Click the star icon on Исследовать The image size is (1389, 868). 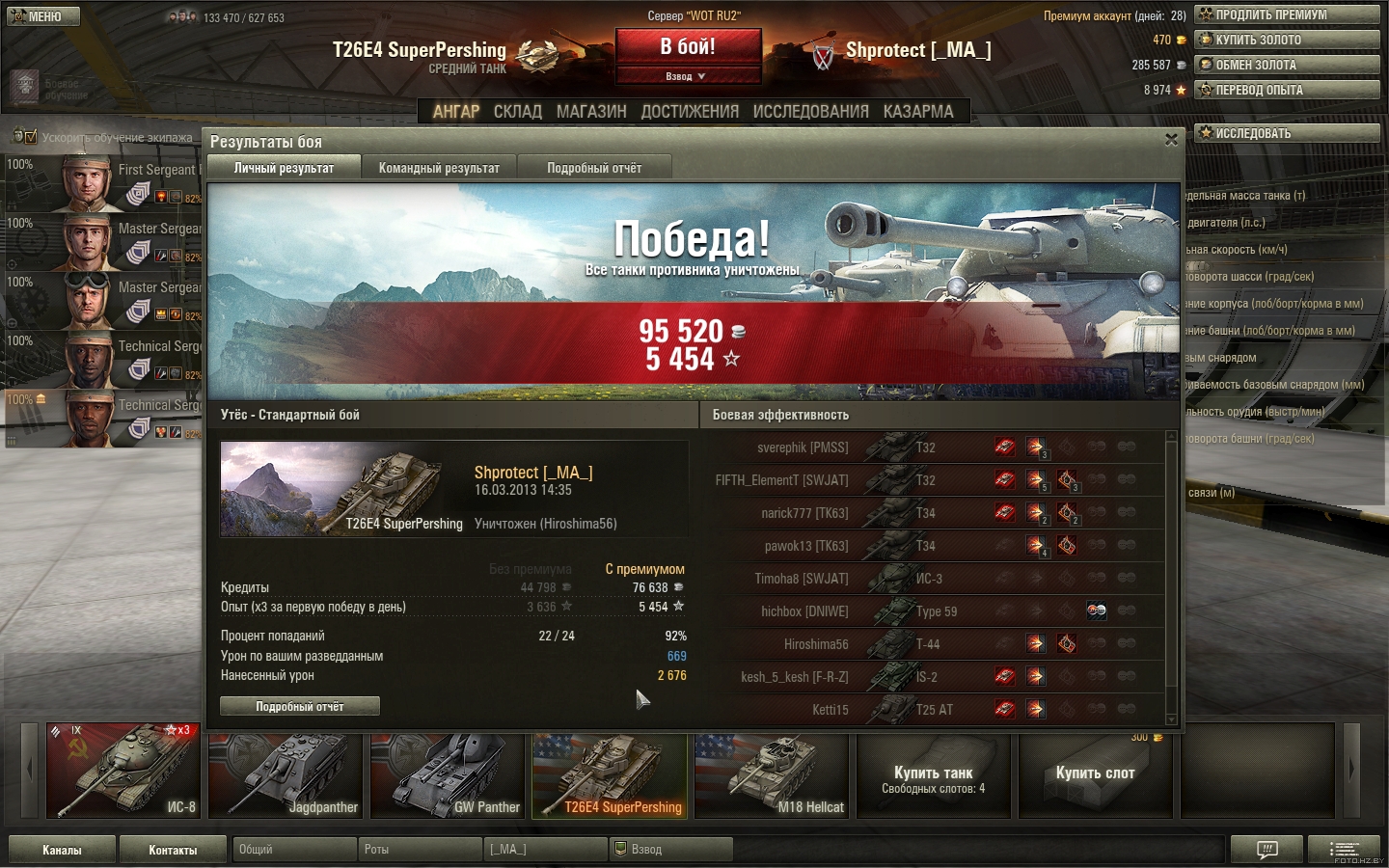1205,133
